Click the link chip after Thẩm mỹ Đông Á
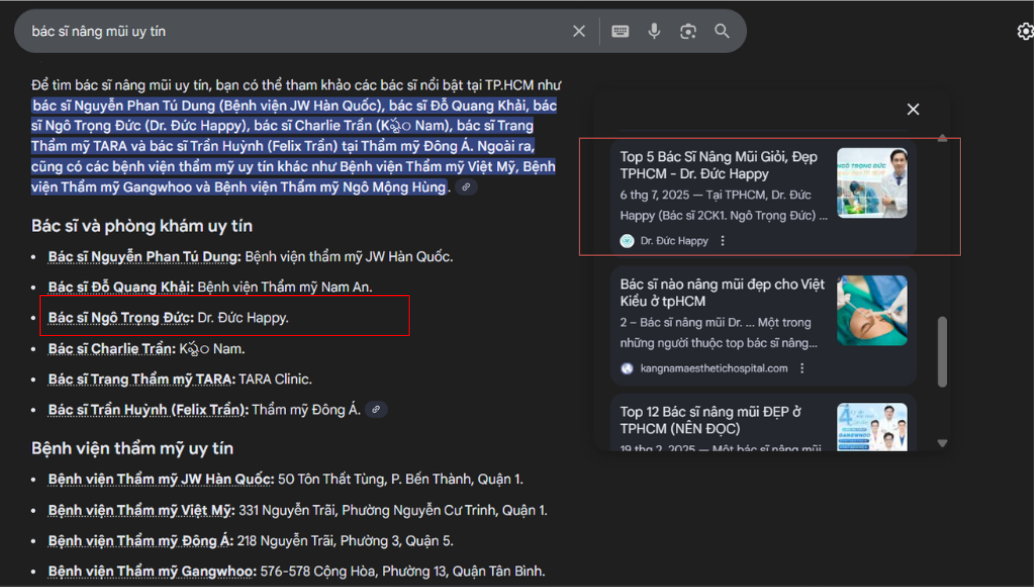This screenshot has width=1034, height=587. (x=376, y=410)
